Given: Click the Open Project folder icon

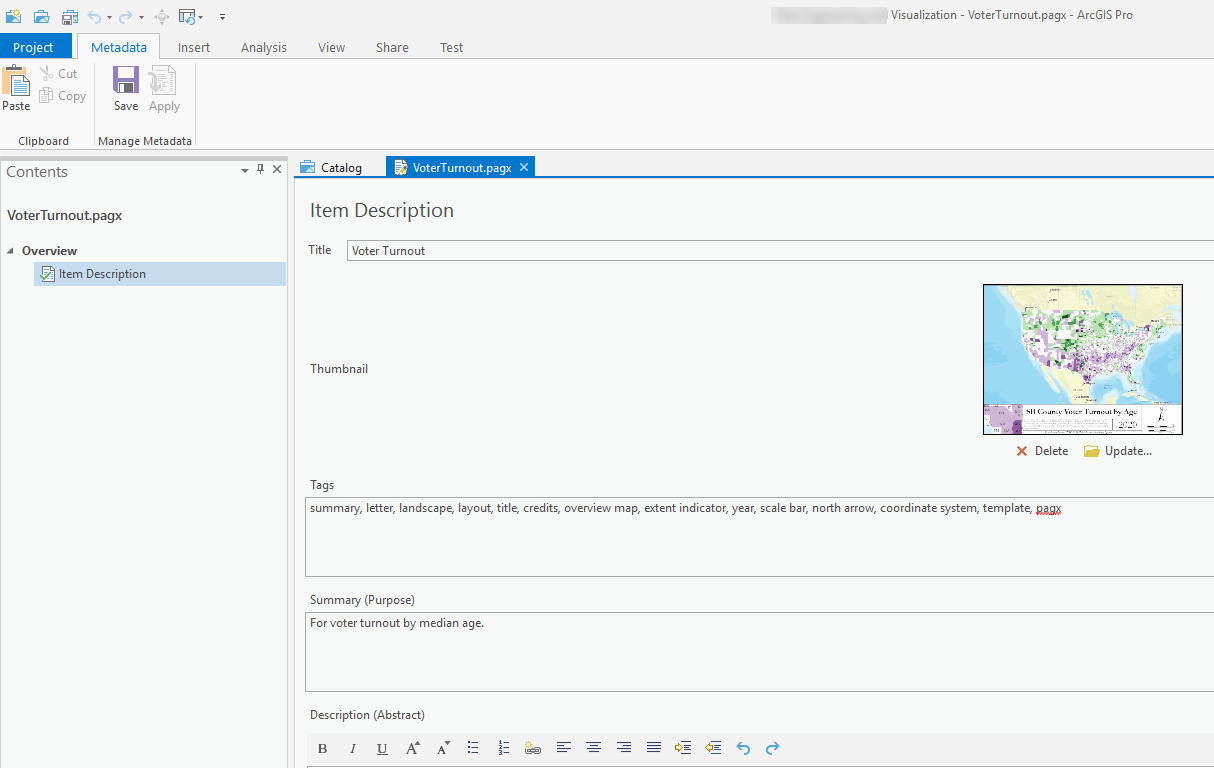Looking at the screenshot, I should click(x=41, y=16).
